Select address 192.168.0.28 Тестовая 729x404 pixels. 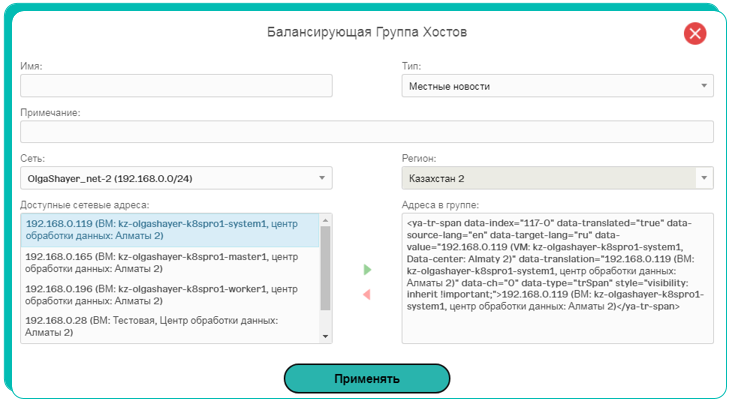point(170,326)
